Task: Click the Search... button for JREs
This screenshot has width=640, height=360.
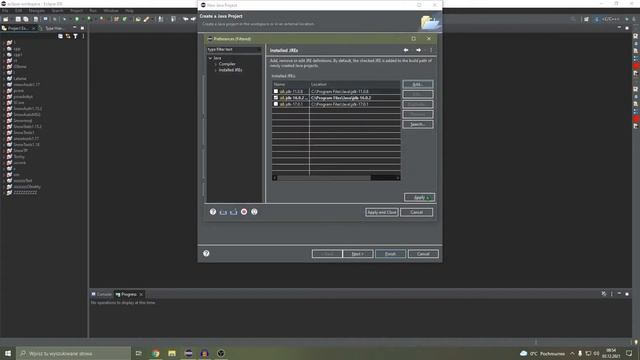Action: click(418, 124)
